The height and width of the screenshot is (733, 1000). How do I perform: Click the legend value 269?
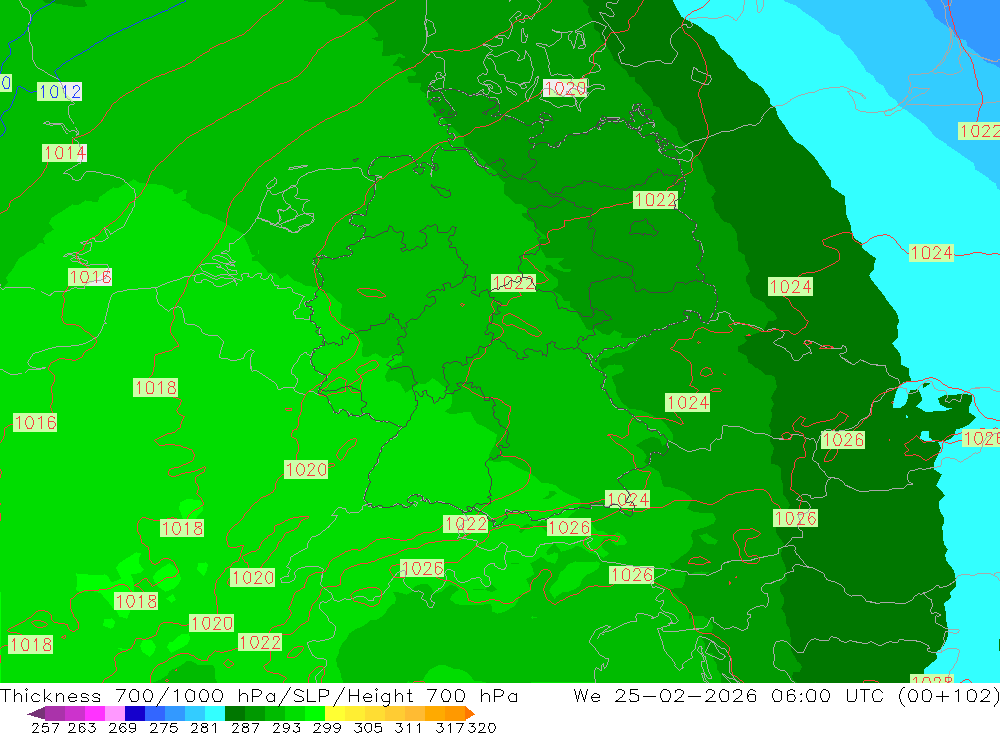pos(122,728)
